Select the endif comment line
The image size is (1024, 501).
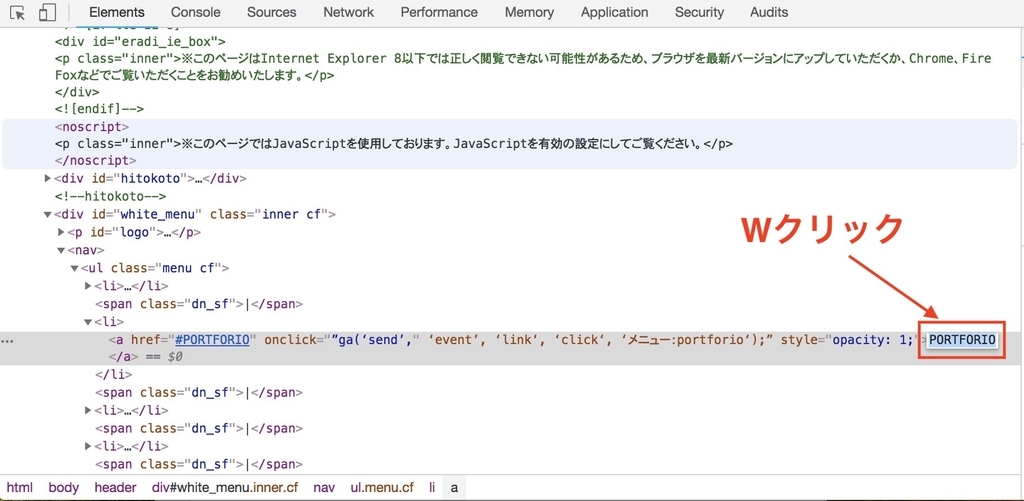99,108
